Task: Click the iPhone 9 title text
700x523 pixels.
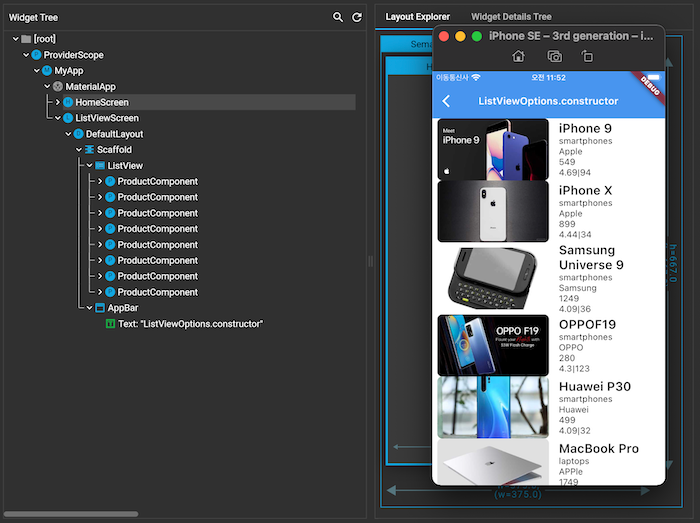Action: (x=585, y=129)
